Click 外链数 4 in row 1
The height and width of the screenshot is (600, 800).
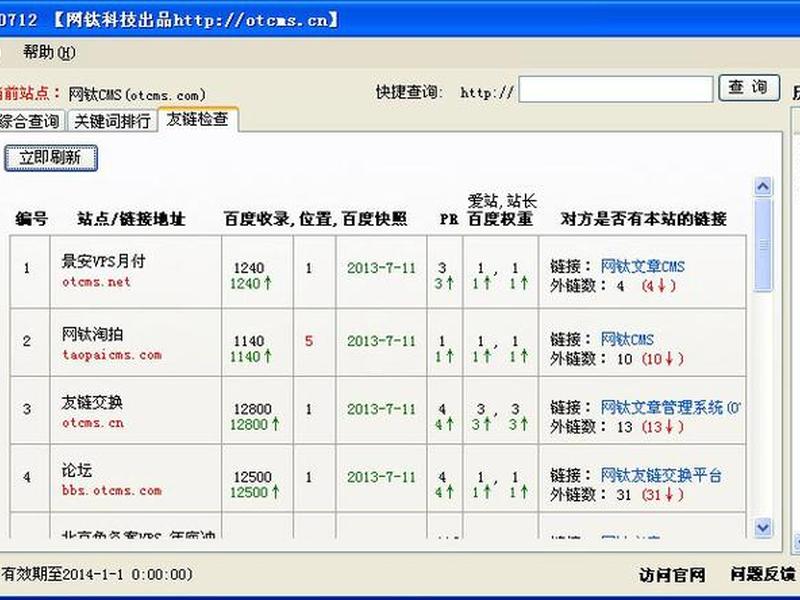(x=587, y=286)
